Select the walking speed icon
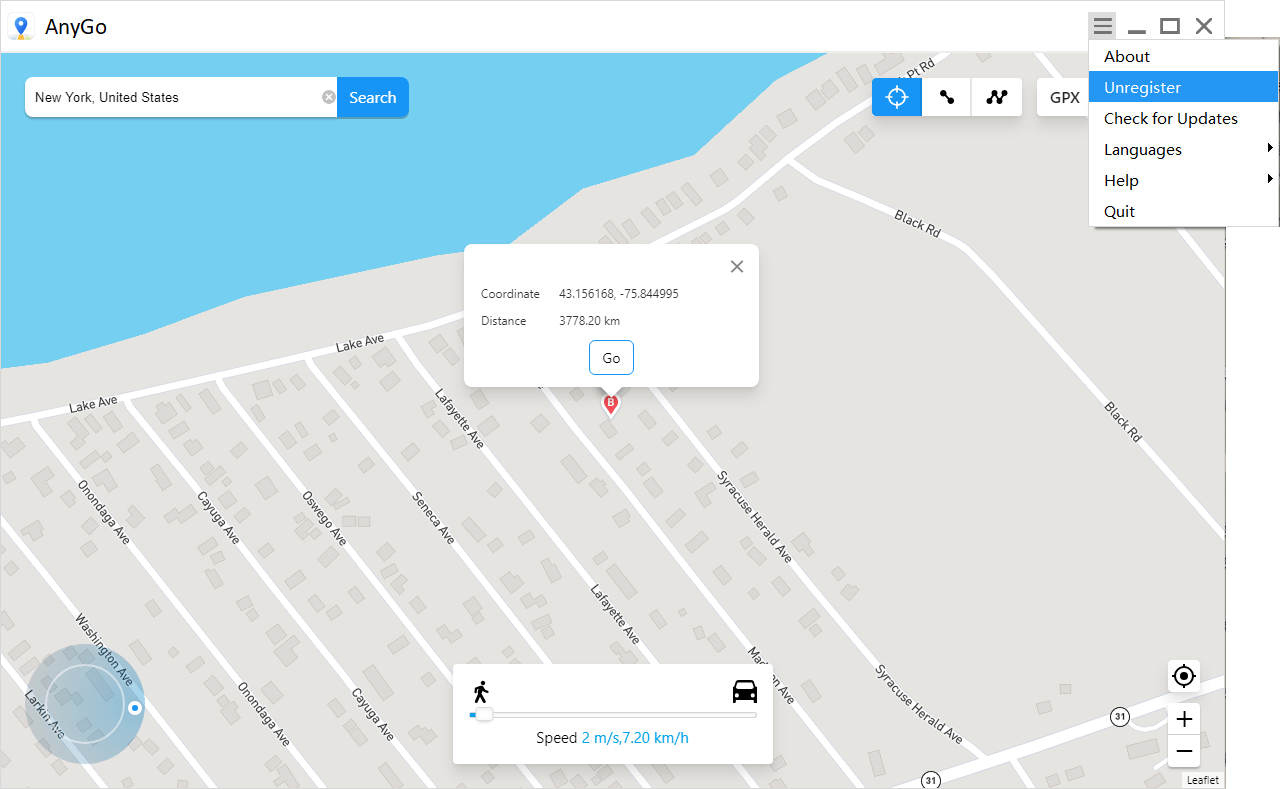The width and height of the screenshot is (1281, 789). (481, 691)
